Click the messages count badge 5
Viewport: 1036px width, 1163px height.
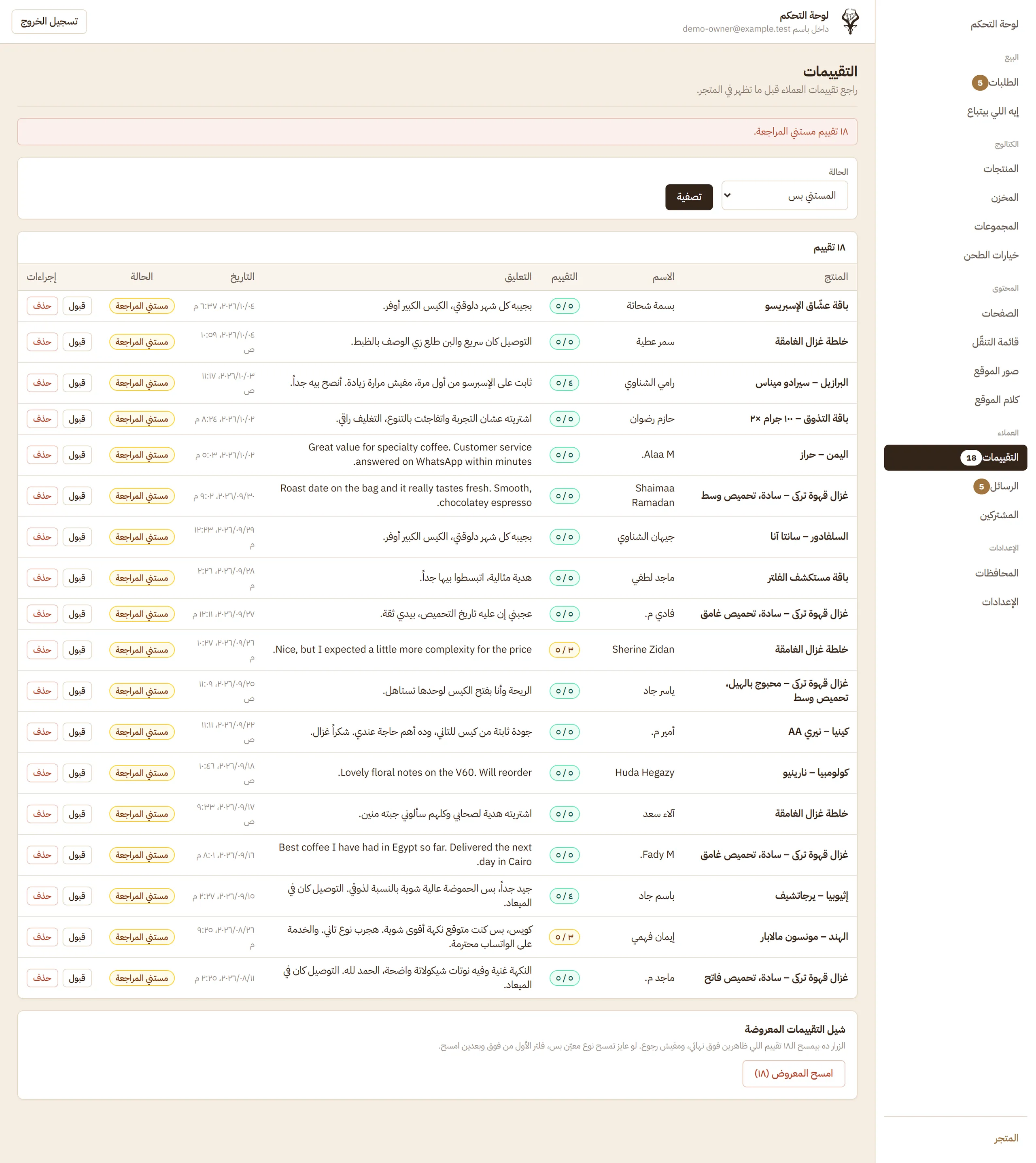[981, 487]
